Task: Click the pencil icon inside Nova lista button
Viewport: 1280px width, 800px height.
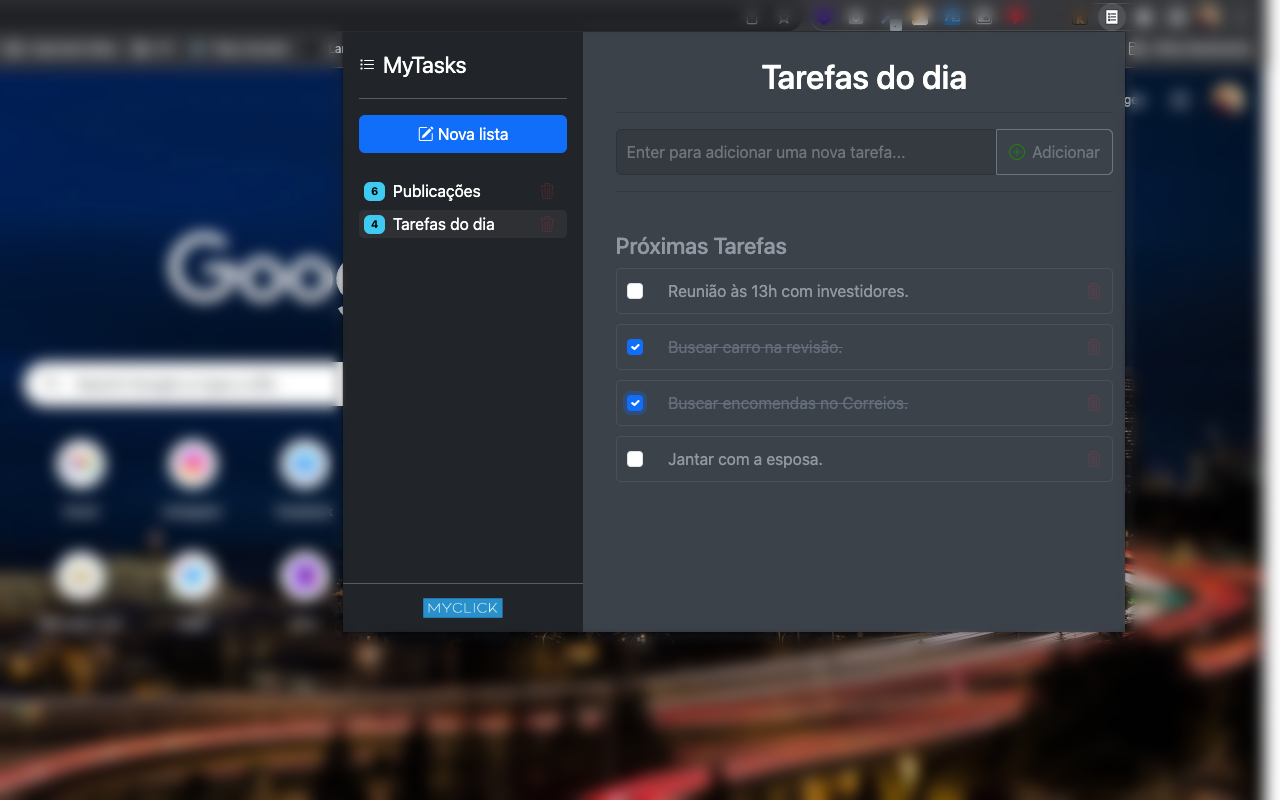Action: (x=424, y=133)
